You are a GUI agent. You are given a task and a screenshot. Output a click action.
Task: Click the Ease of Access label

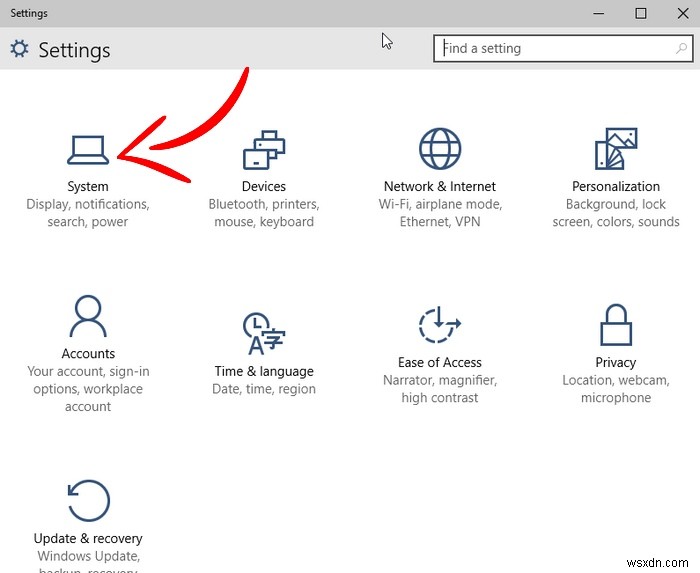[x=440, y=362]
